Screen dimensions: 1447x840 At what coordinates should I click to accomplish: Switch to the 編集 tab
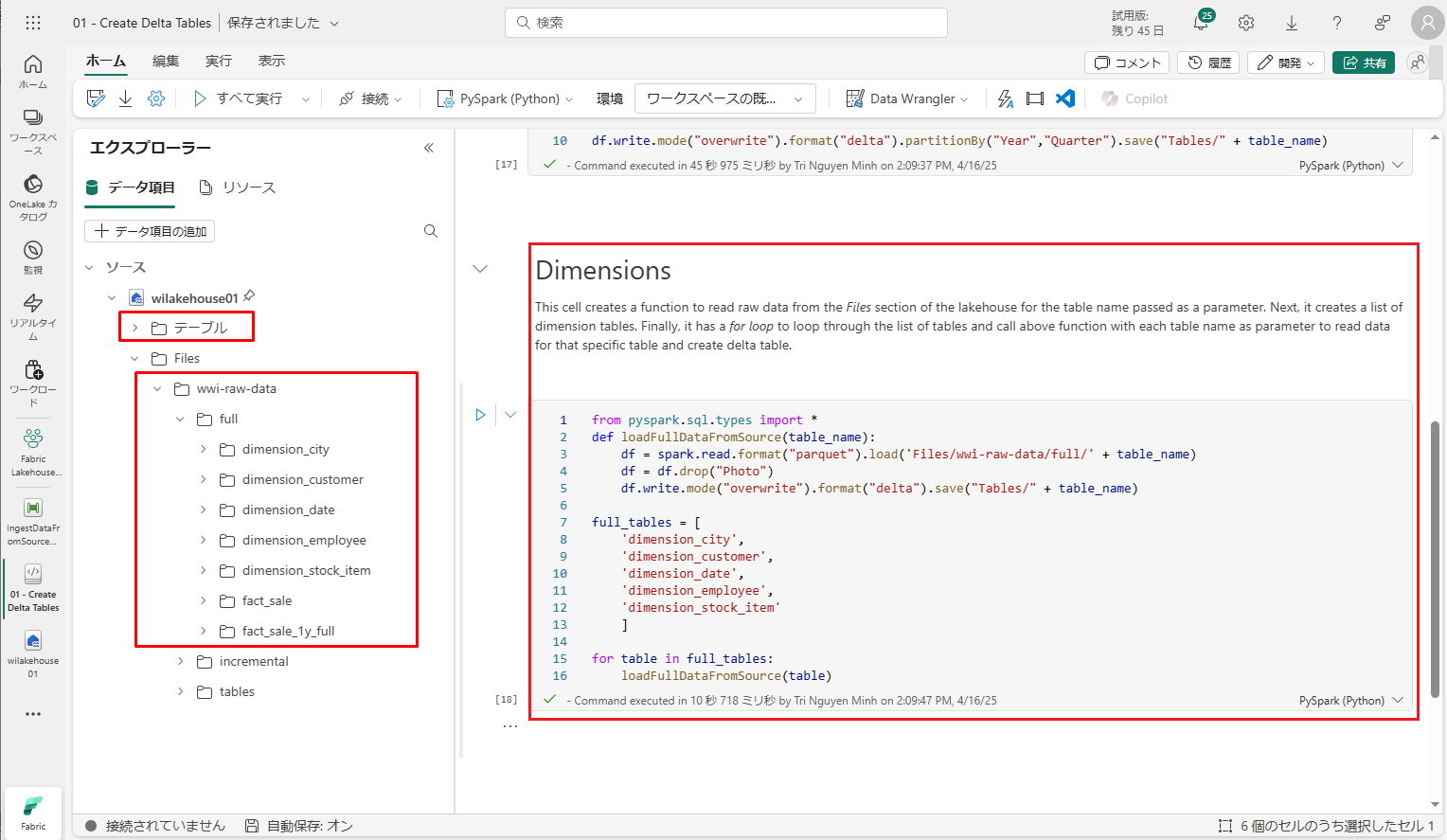coord(166,61)
